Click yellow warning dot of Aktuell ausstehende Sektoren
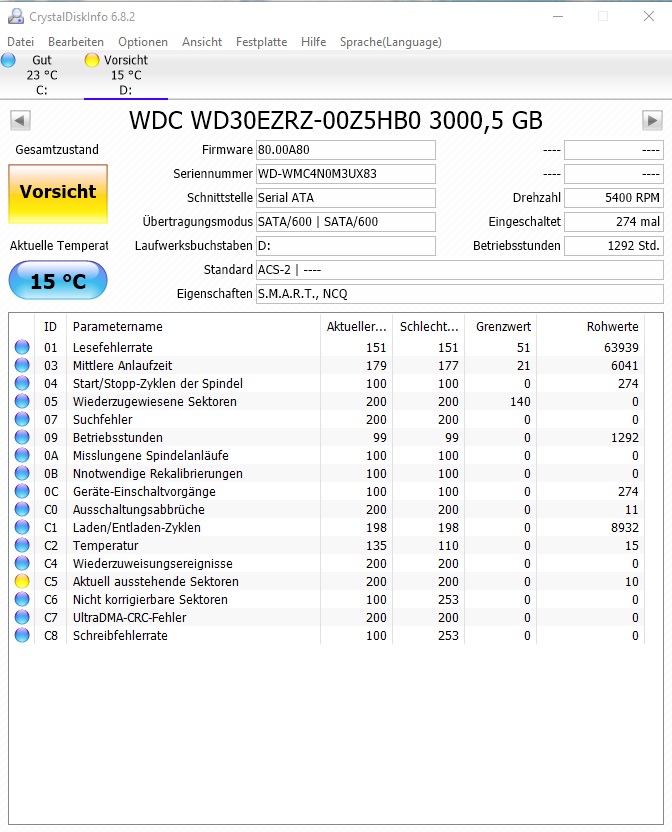This screenshot has width=672, height=832. tap(22, 582)
